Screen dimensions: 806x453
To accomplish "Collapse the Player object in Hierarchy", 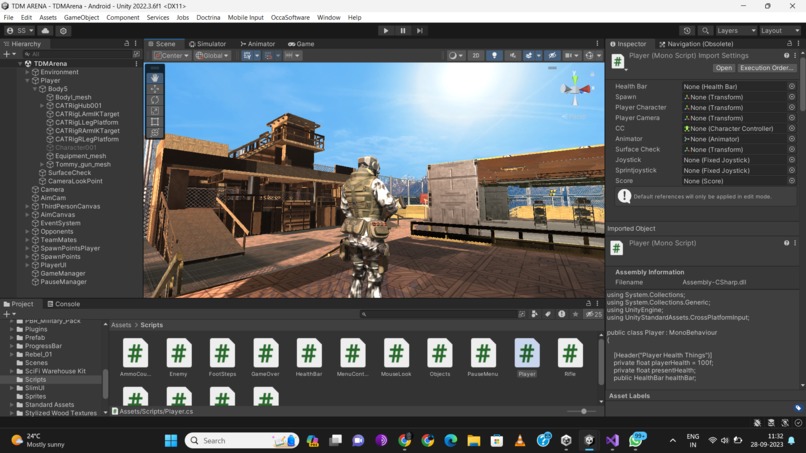I will pyautogui.click(x=27, y=81).
